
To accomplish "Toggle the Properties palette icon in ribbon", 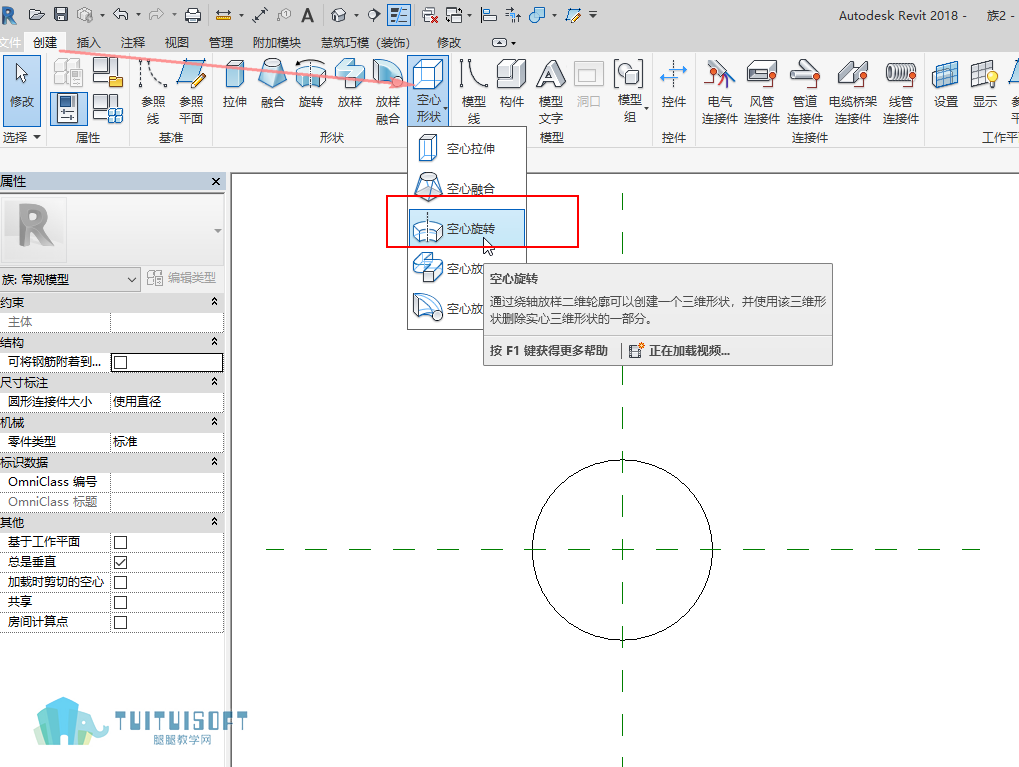I will (x=68, y=109).
